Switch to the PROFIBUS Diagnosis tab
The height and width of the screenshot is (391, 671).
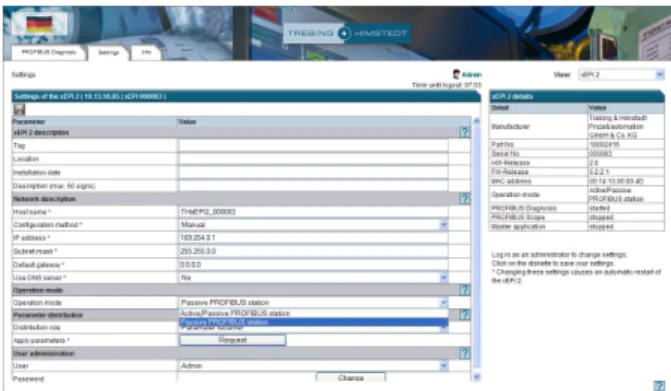click(x=49, y=52)
